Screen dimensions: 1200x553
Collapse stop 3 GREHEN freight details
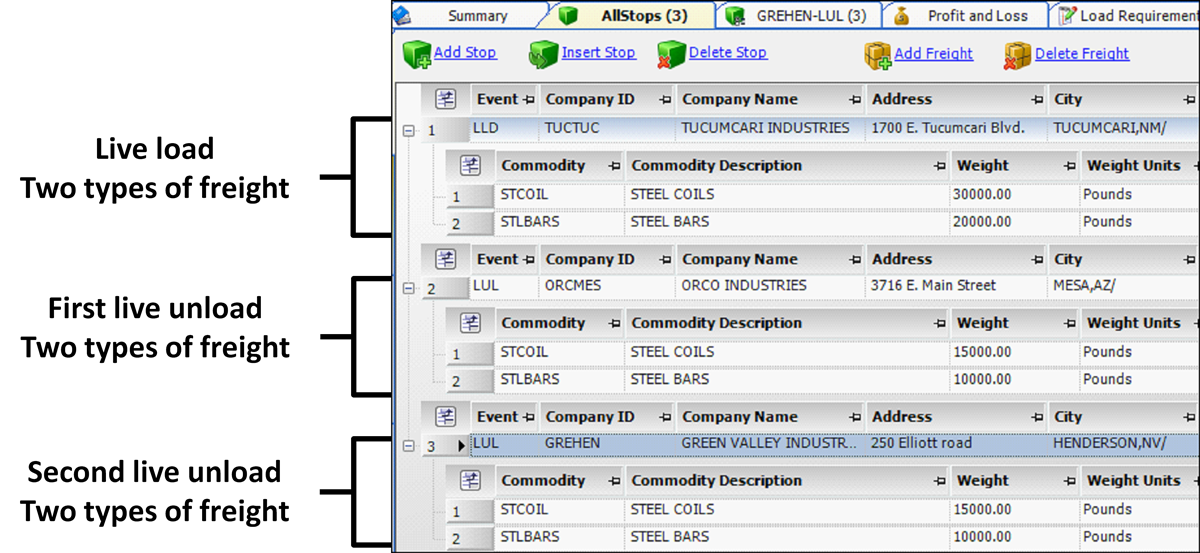click(x=408, y=446)
